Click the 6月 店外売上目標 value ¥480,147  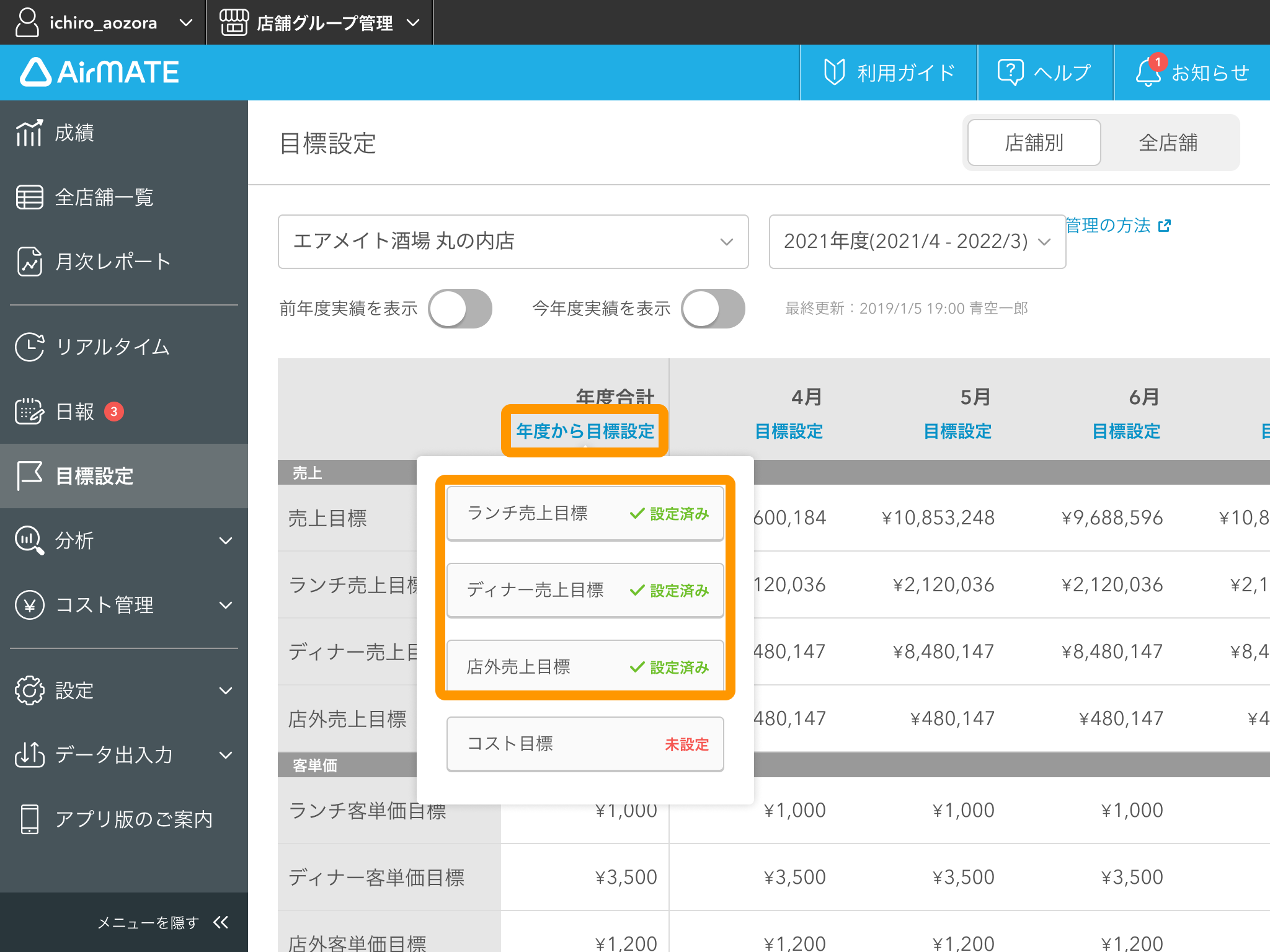1121,718
